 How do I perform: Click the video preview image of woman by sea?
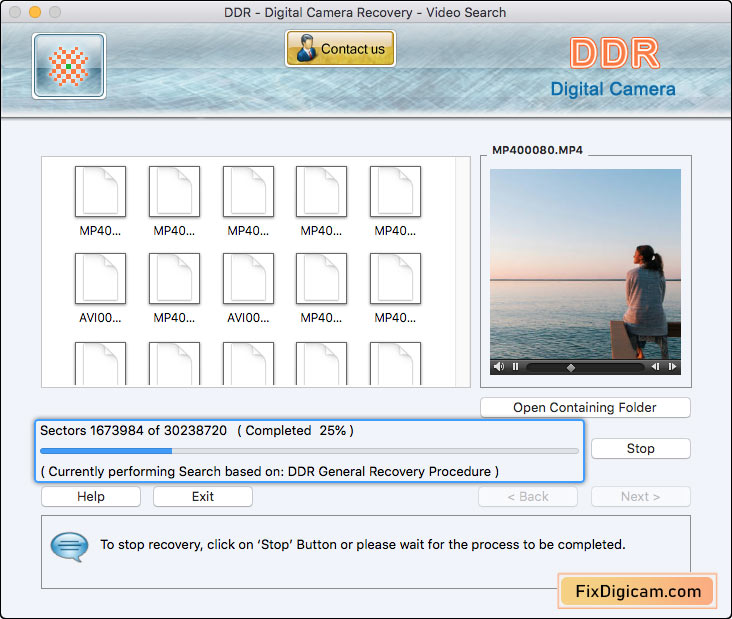585,264
